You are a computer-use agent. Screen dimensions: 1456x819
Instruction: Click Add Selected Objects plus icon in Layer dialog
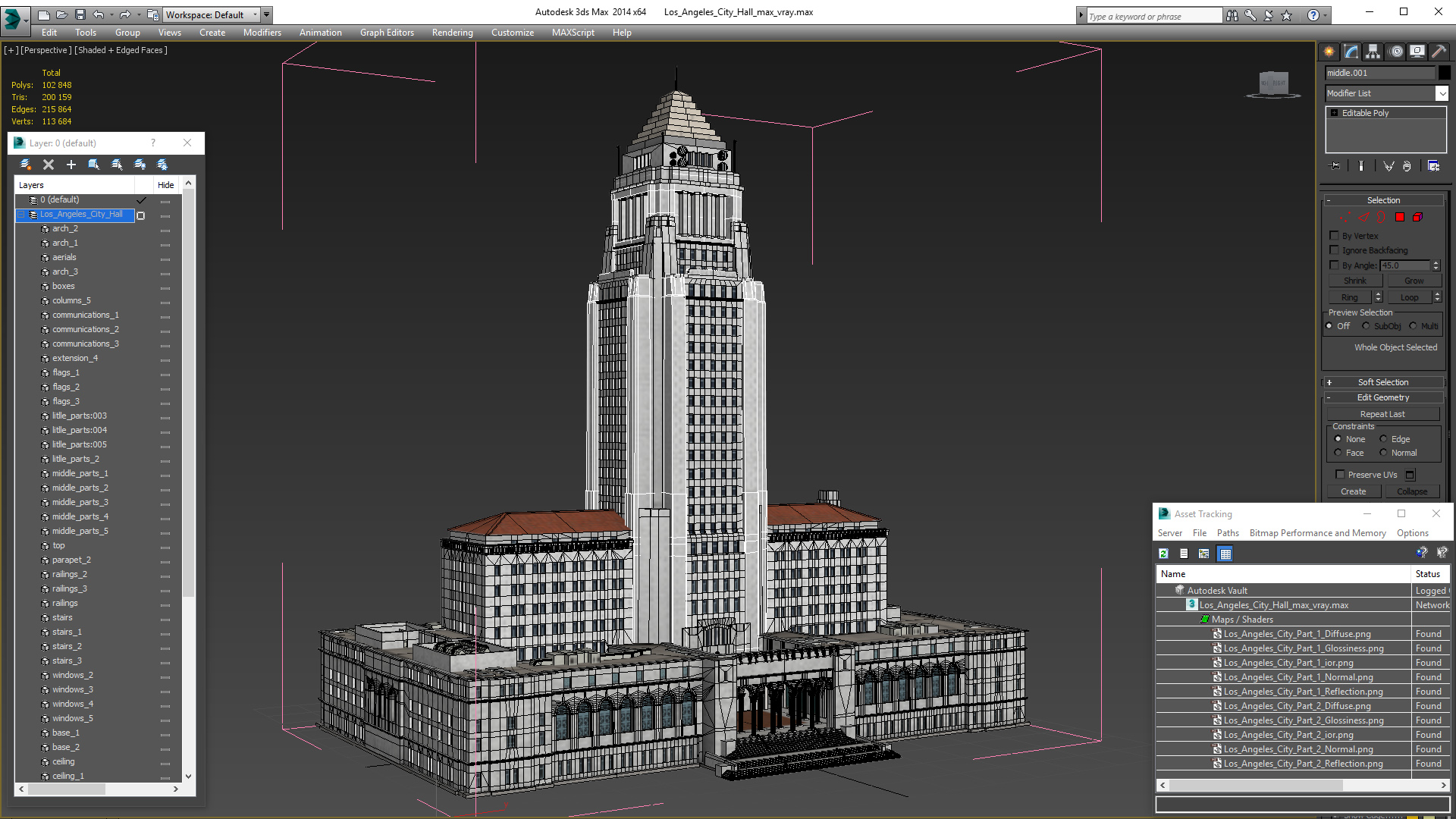click(71, 165)
